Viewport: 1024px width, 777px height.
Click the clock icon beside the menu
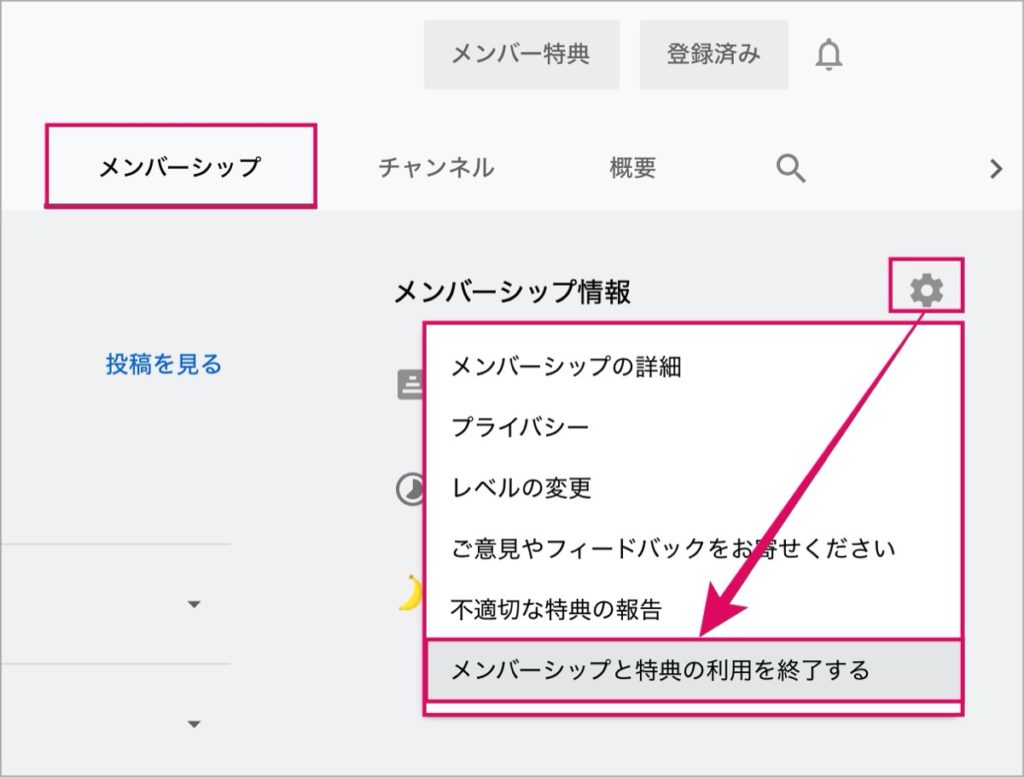[x=411, y=489]
